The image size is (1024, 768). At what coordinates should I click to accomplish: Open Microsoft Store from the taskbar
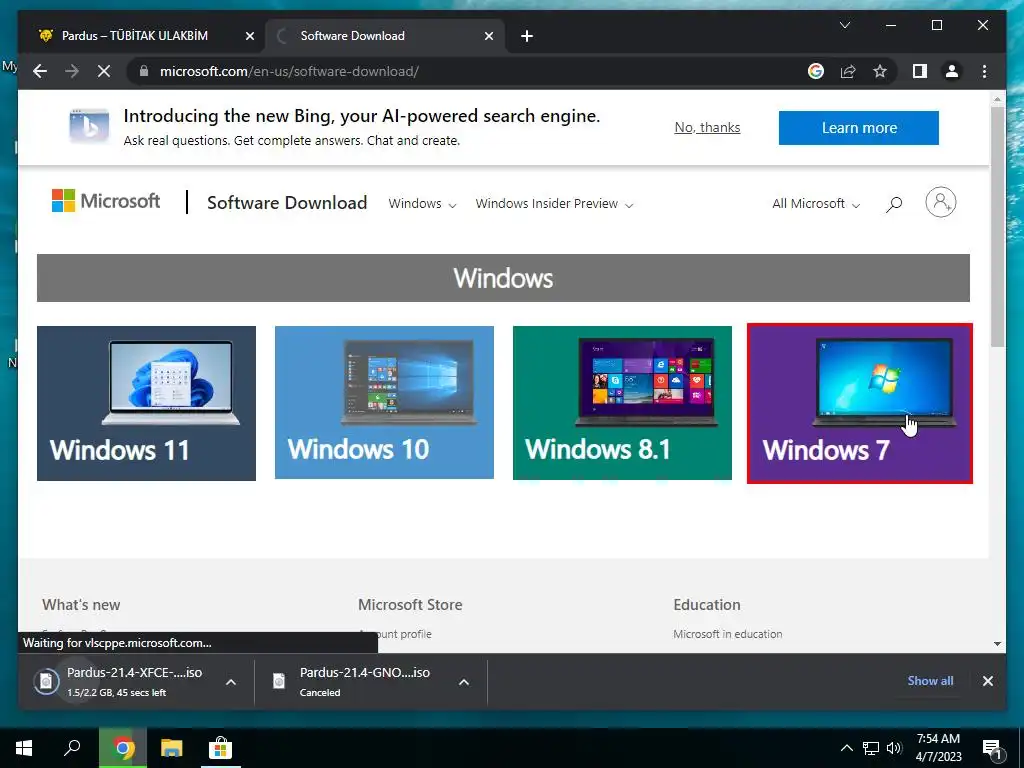220,748
